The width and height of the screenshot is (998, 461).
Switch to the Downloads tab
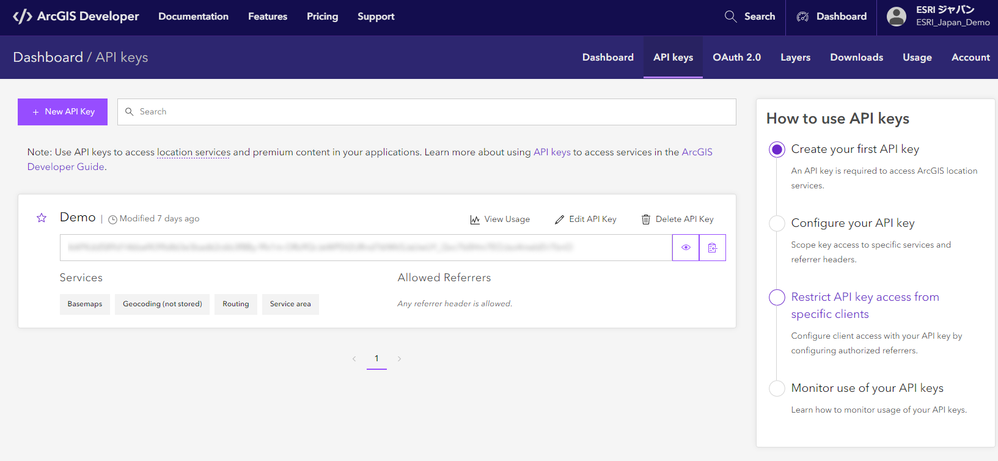[857, 57]
